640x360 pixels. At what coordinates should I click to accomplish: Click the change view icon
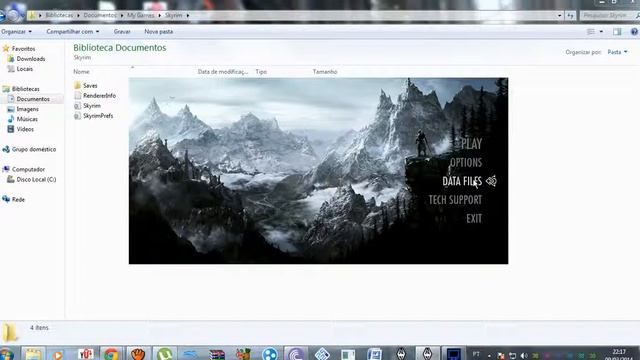(x=591, y=31)
